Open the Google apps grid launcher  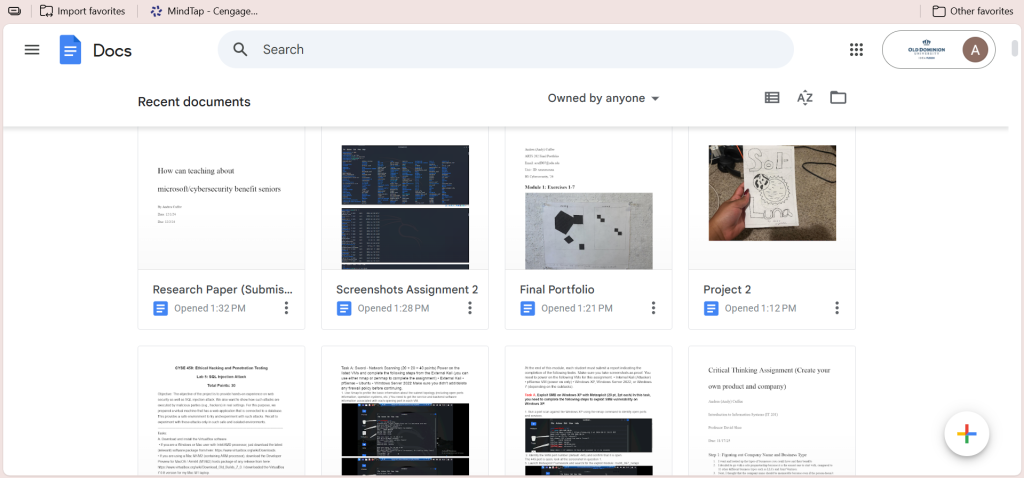[856, 50]
